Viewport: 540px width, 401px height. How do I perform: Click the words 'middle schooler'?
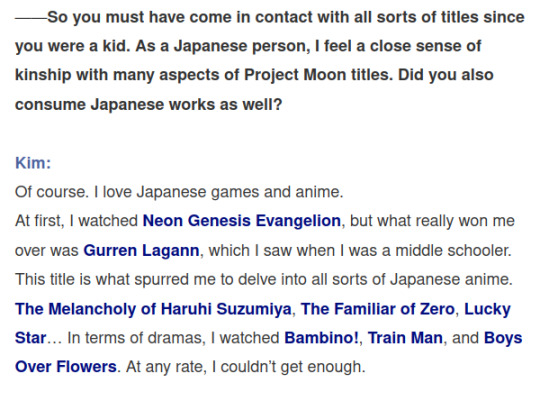[453, 250]
